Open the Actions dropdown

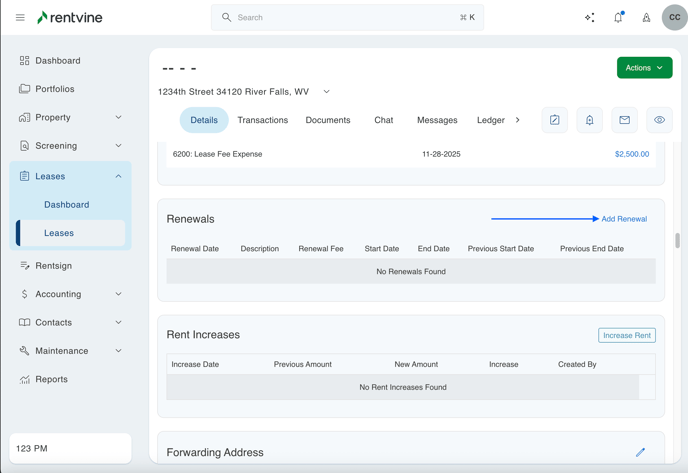[x=644, y=68]
